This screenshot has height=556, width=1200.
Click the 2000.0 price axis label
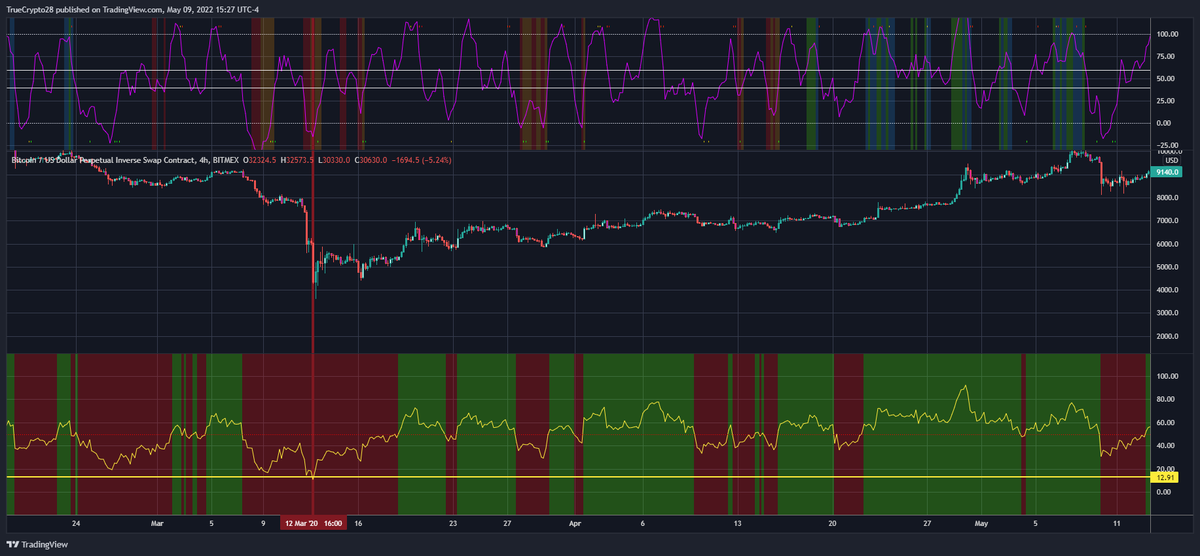[1169, 336]
